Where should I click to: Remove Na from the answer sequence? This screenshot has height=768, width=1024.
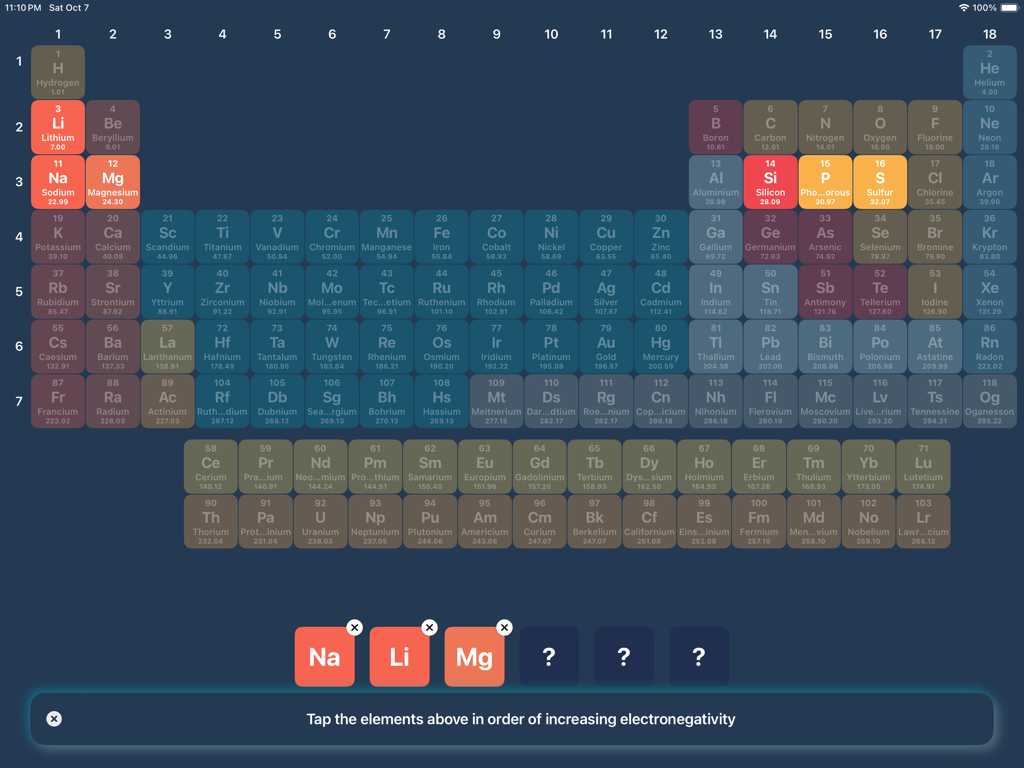[354, 628]
